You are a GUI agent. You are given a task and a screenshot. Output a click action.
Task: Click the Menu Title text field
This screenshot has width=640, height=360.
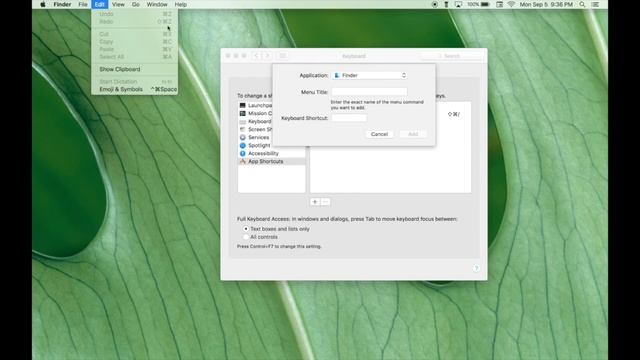[x=369, y=92]
